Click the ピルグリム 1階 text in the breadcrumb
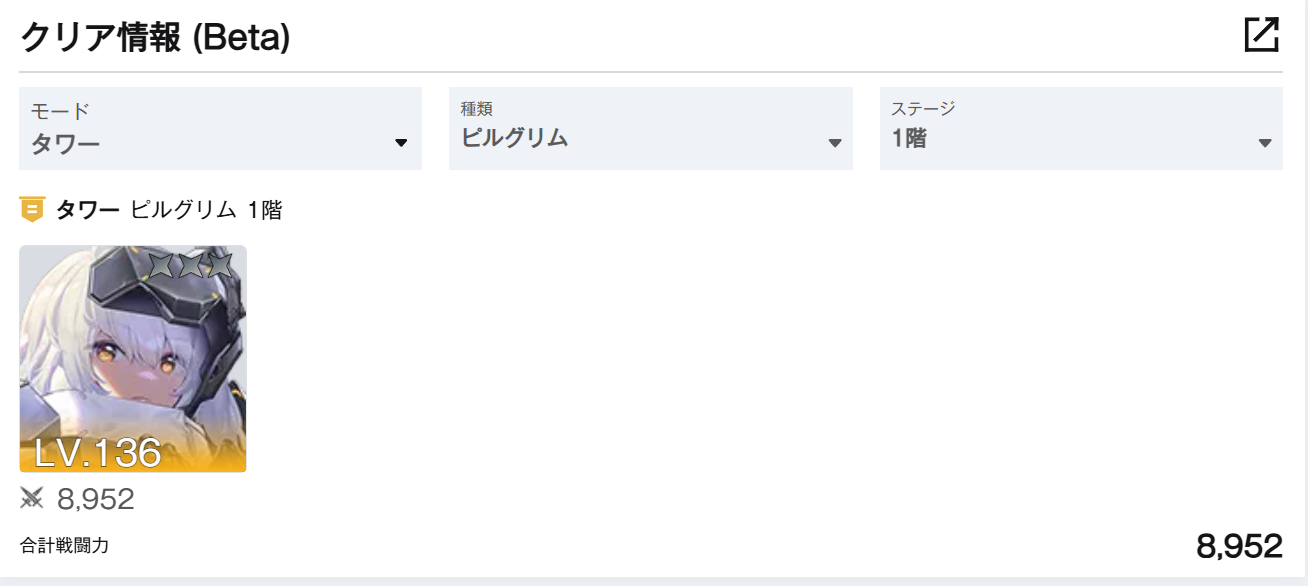 (x=206, y=210)
